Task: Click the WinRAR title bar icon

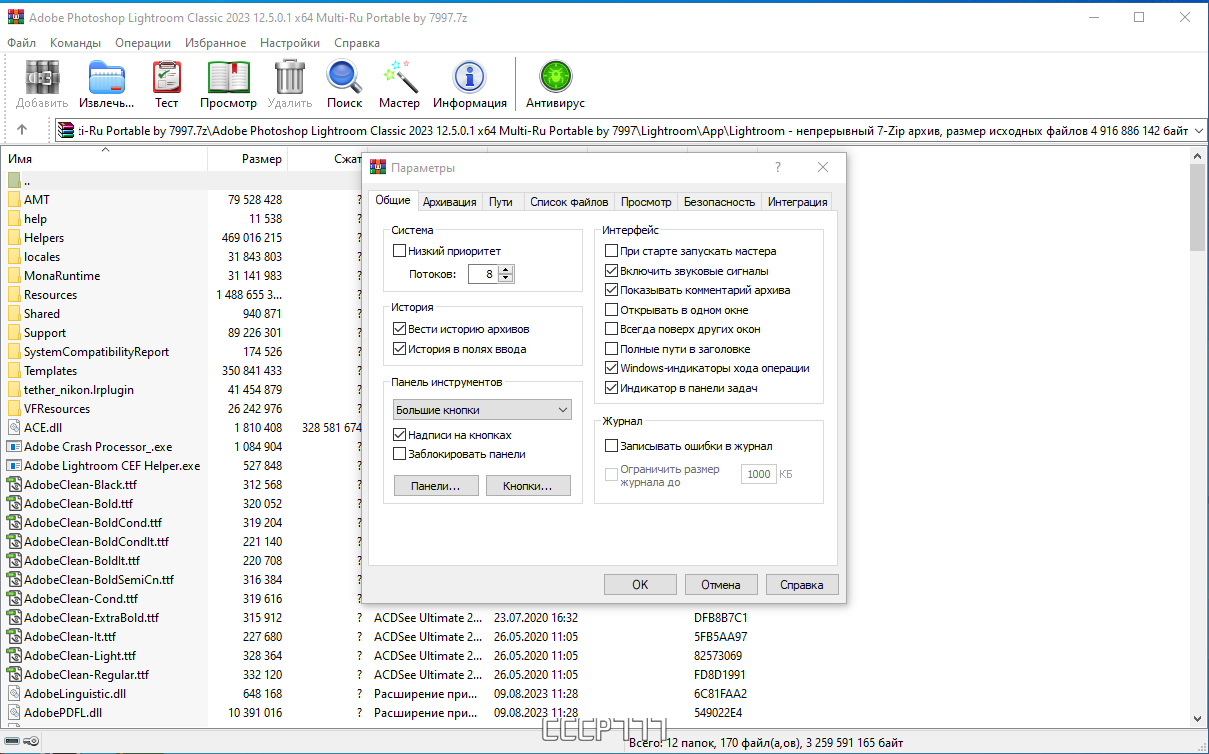Action: click(16, 18)
